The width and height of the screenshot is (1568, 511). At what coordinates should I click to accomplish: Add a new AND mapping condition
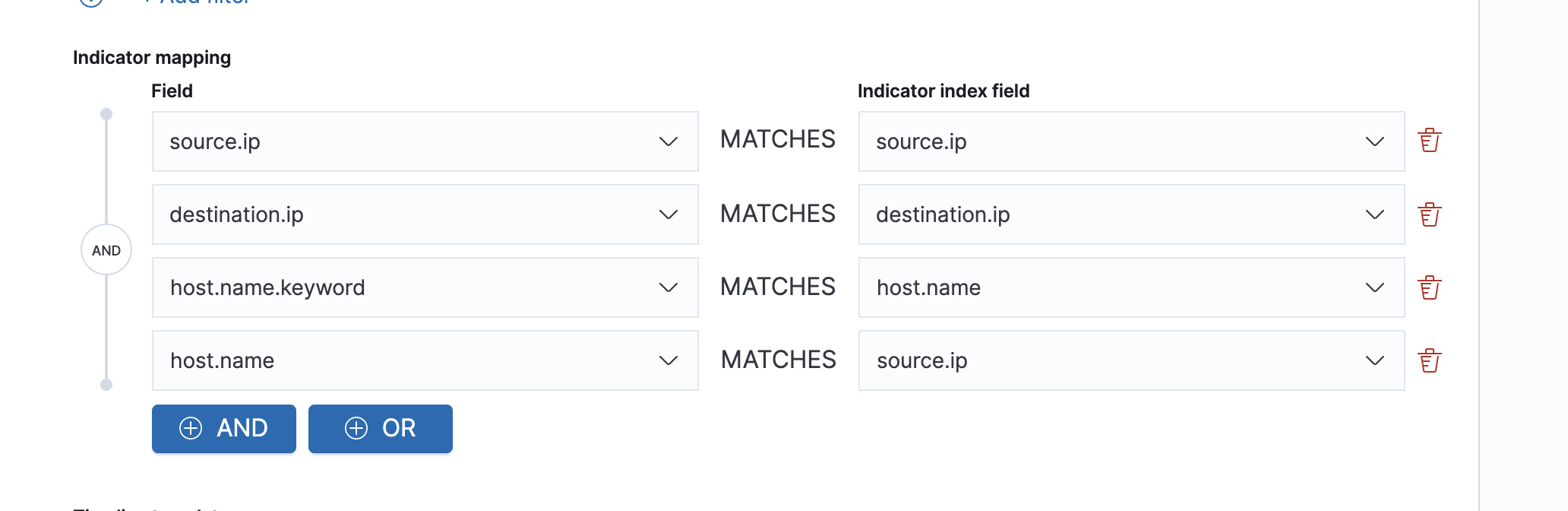(x=224, y=429)
